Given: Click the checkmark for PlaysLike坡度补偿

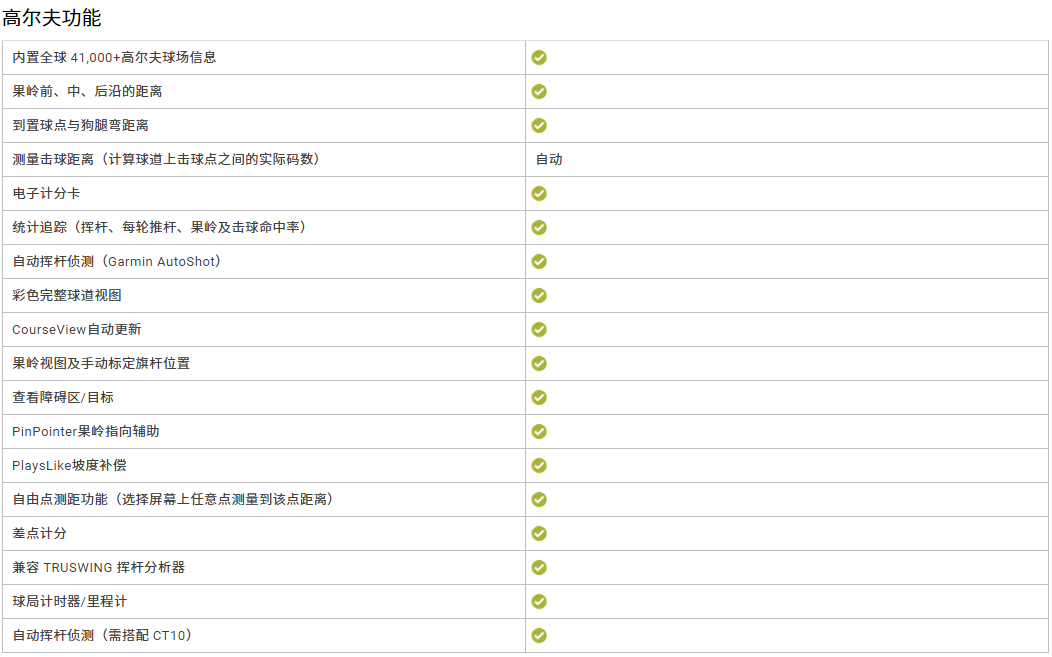Looking at the screenshot, I should tap(539, 466).
